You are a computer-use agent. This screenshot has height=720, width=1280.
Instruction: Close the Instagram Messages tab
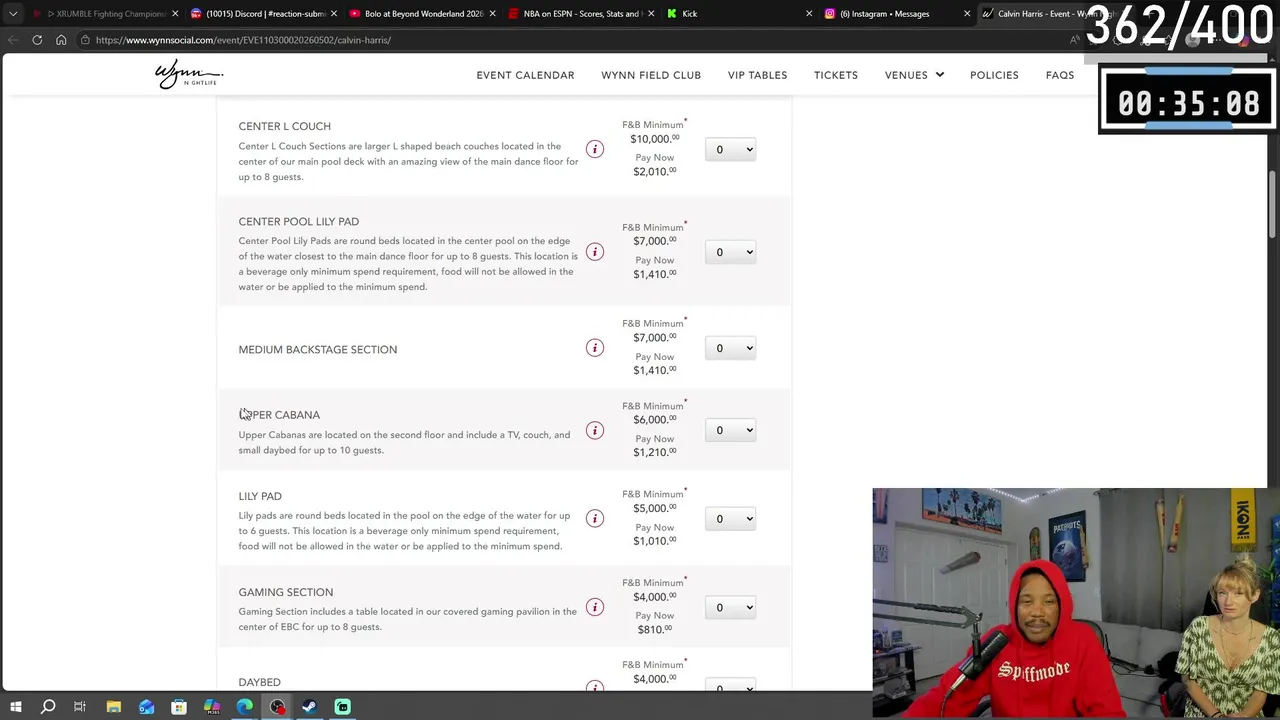point(966,14)
